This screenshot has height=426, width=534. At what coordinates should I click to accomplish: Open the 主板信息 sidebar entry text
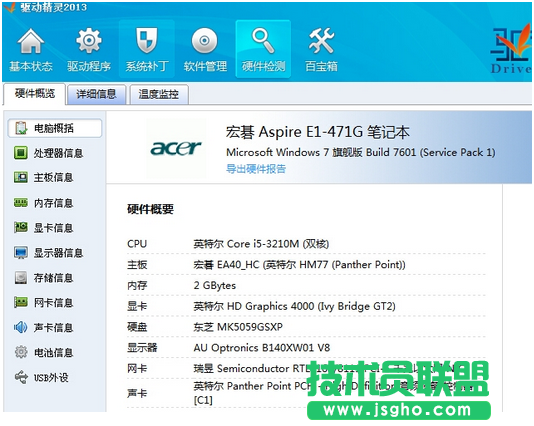[x=53, y=178]
